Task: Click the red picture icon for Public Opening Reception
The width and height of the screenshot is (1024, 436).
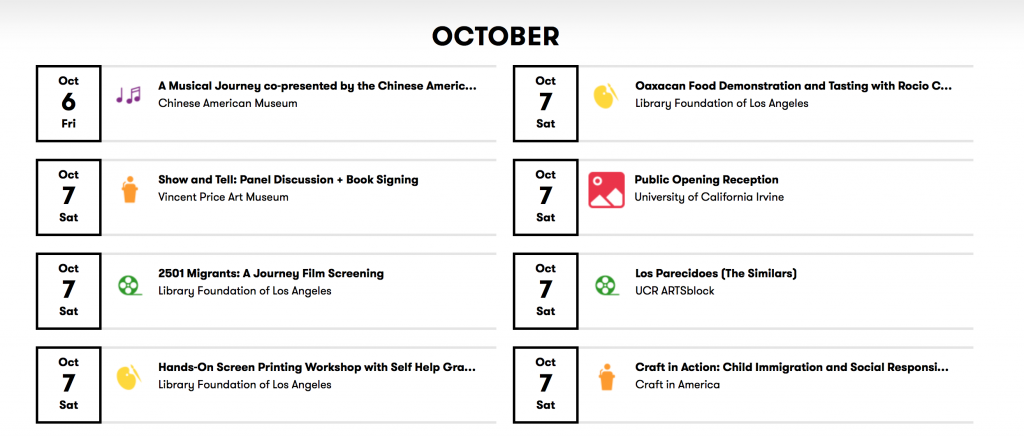Action: point(607,190)
